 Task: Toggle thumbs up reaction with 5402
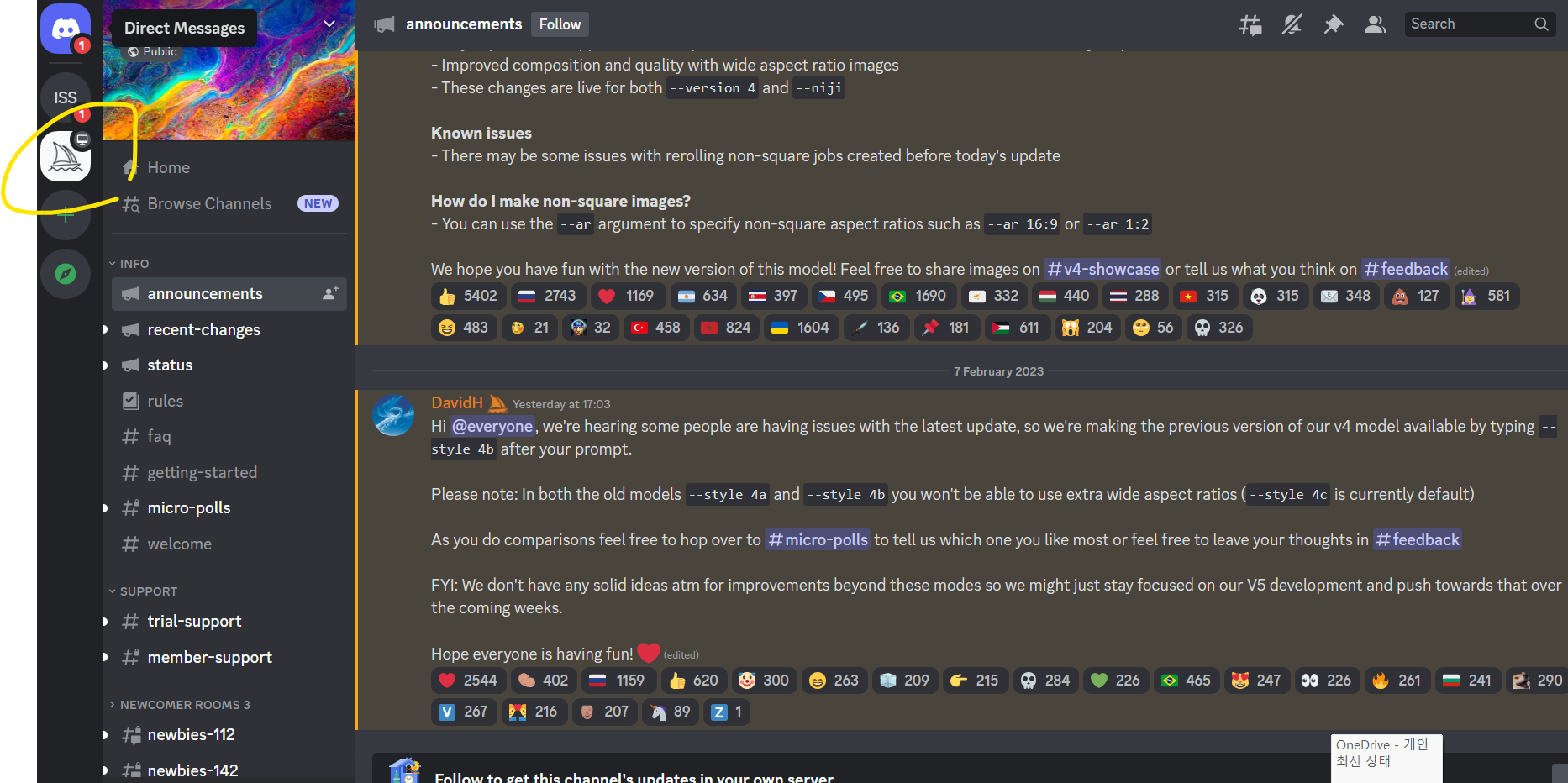(470, 296)
